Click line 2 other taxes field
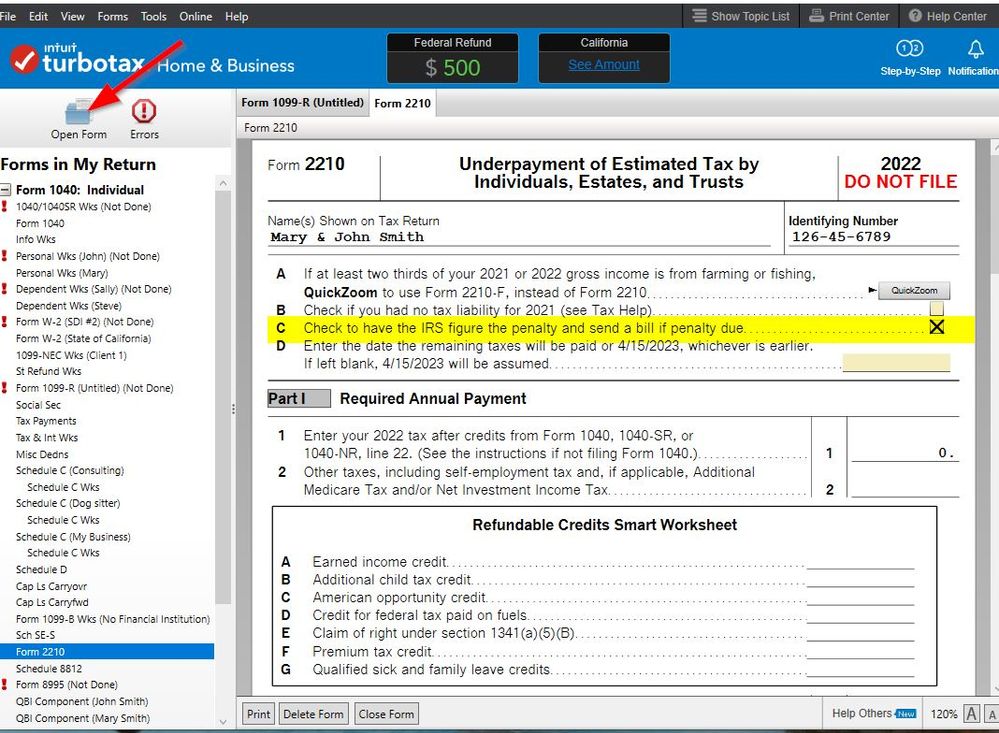999x733 pixels. click(905, 489)
